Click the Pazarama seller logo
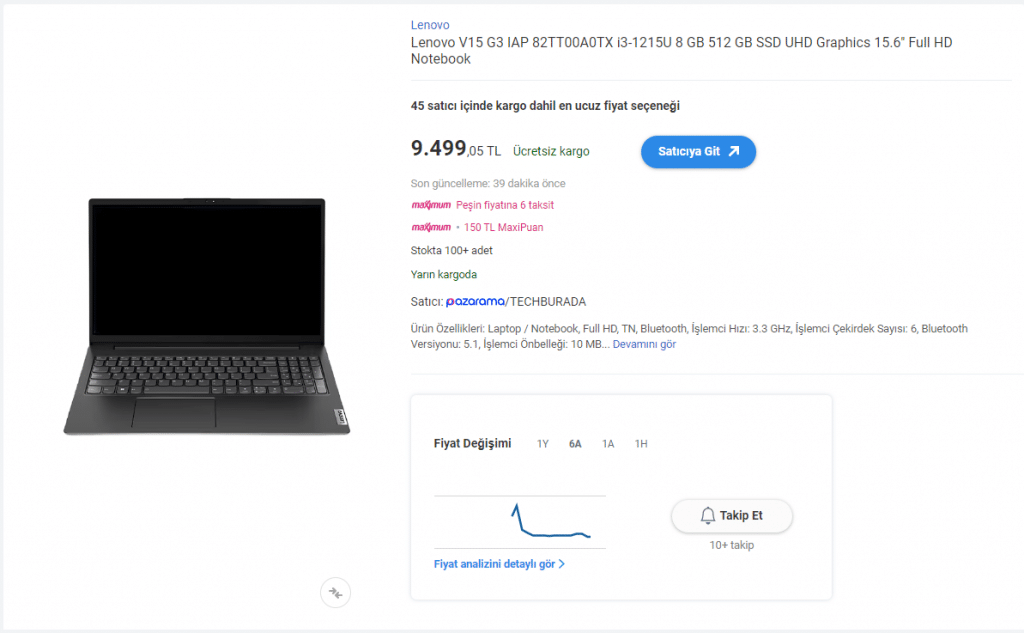1024x633 pixels. (475, 301)
